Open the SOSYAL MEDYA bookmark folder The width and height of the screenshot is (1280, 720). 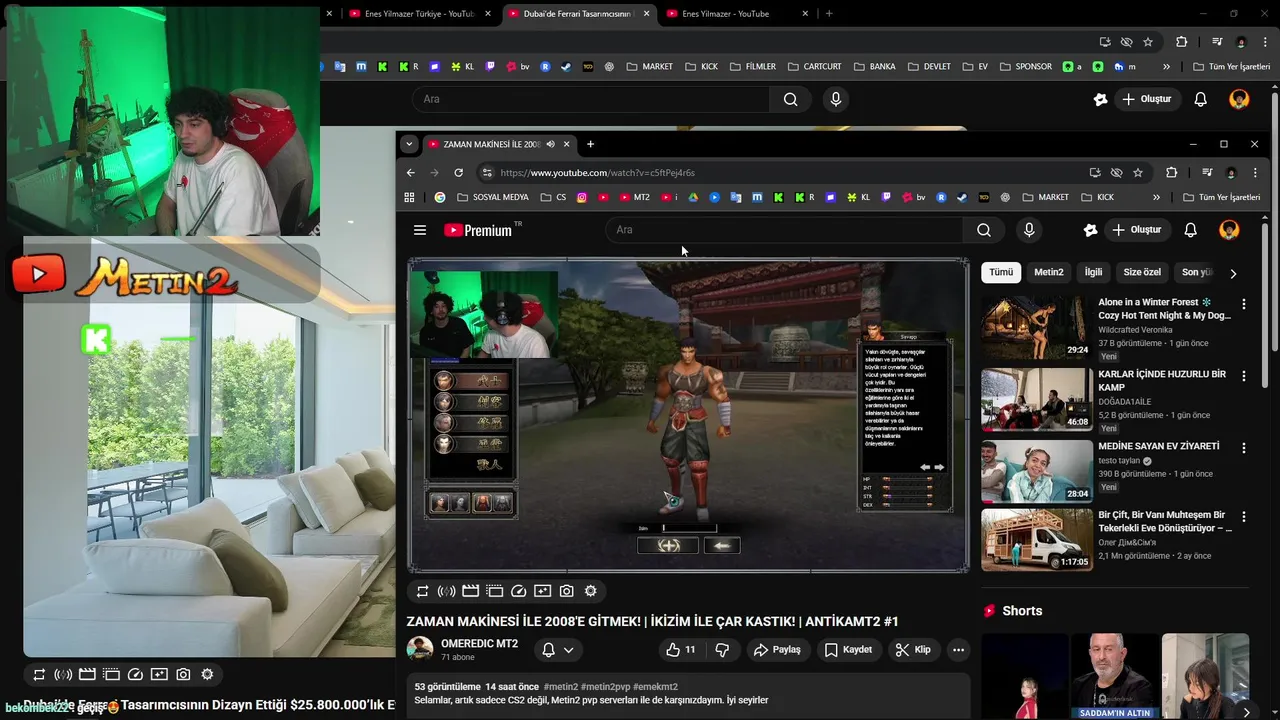[x=492, y=197]
